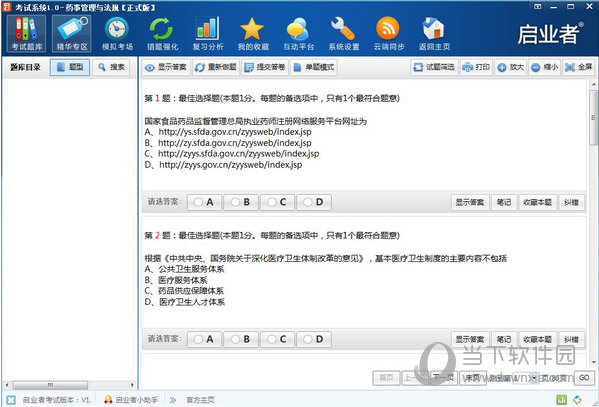This screenshot has width=599, height=407.
Task: Go to 下一页 next page
Action: tap(444, 378)
